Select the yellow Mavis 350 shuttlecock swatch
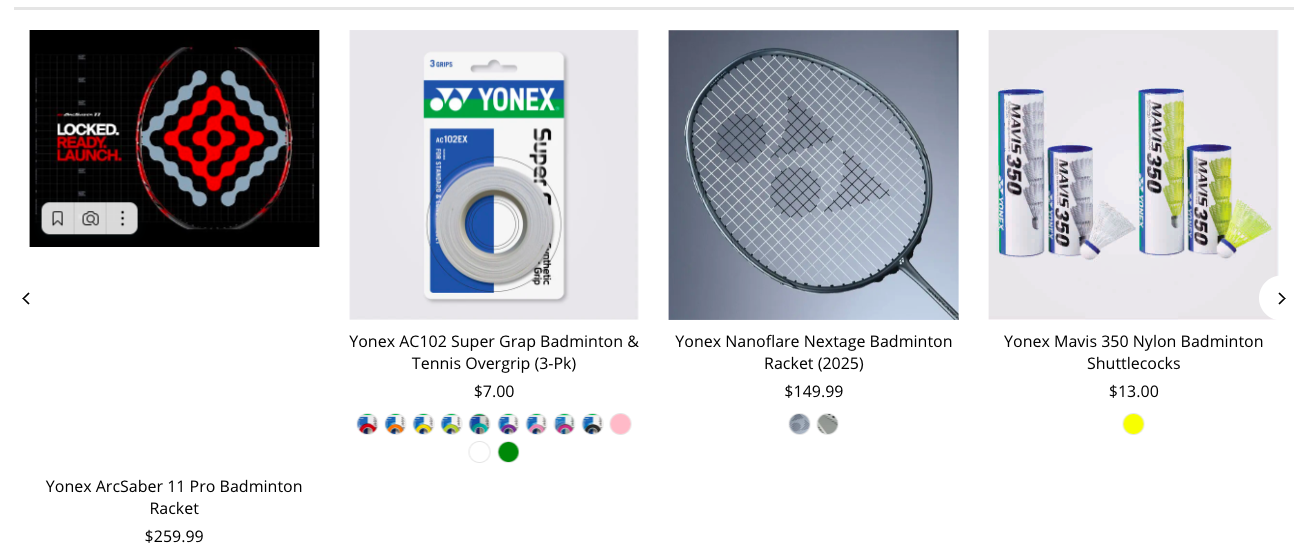 (1133, 424)
